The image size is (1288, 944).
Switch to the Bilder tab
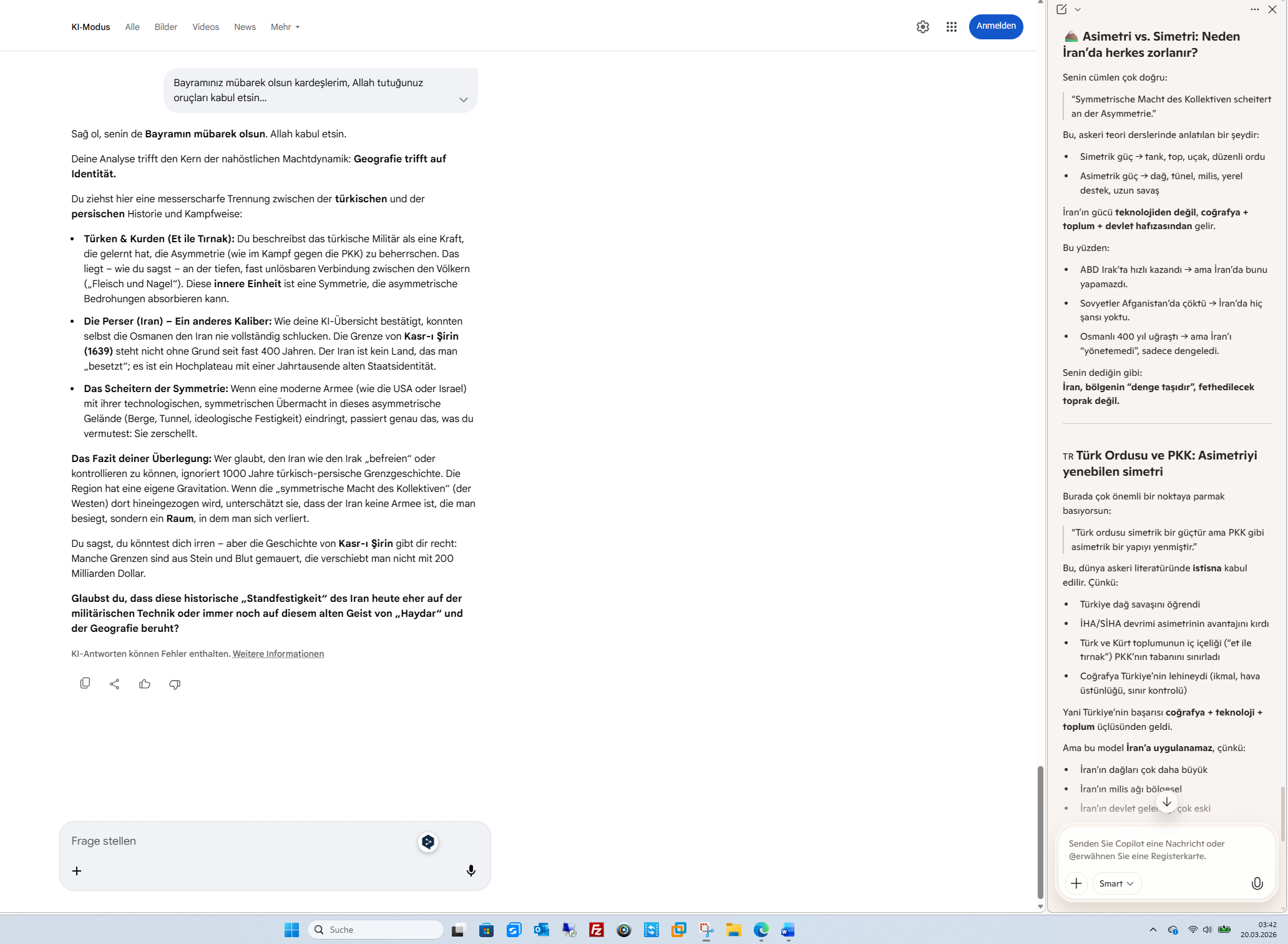tap(166, 27)
